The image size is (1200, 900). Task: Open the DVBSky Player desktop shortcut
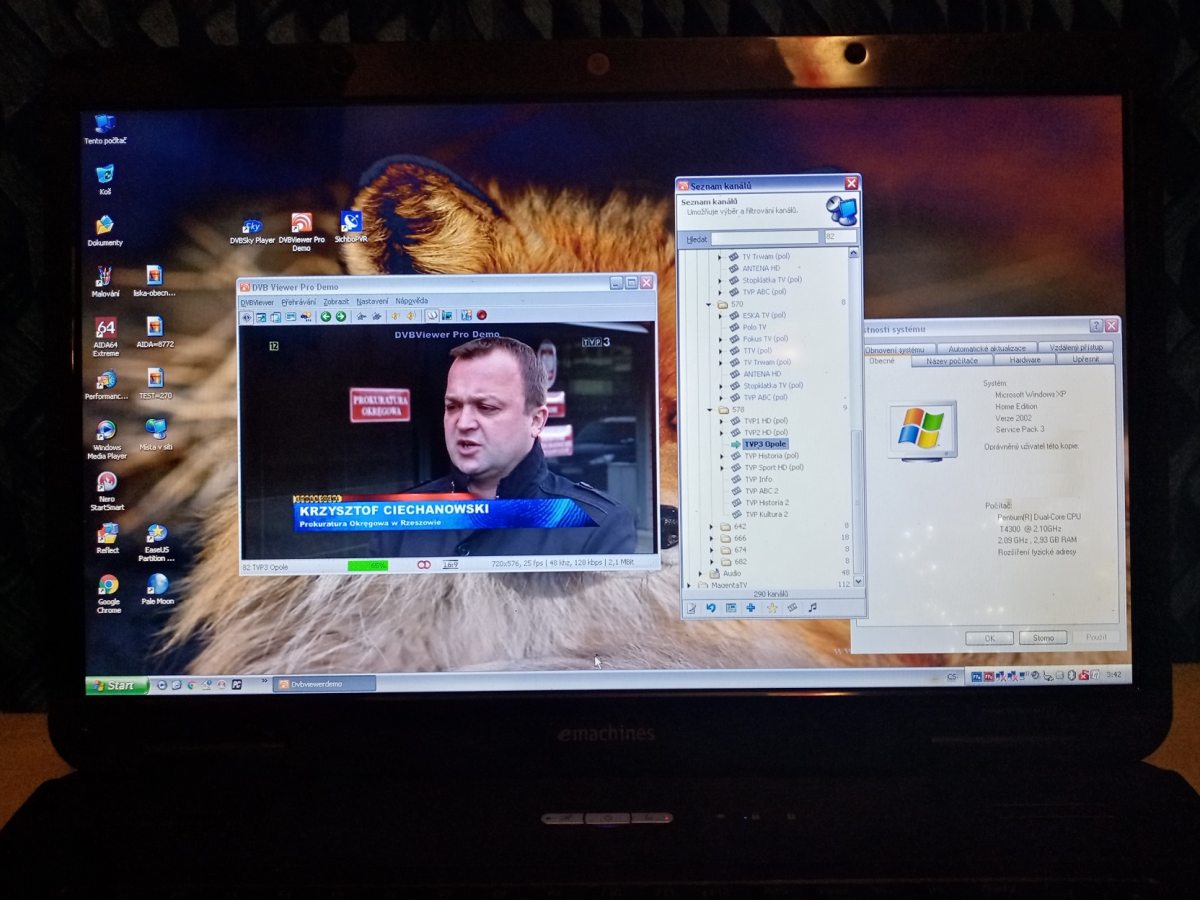[x=252, y=231]
